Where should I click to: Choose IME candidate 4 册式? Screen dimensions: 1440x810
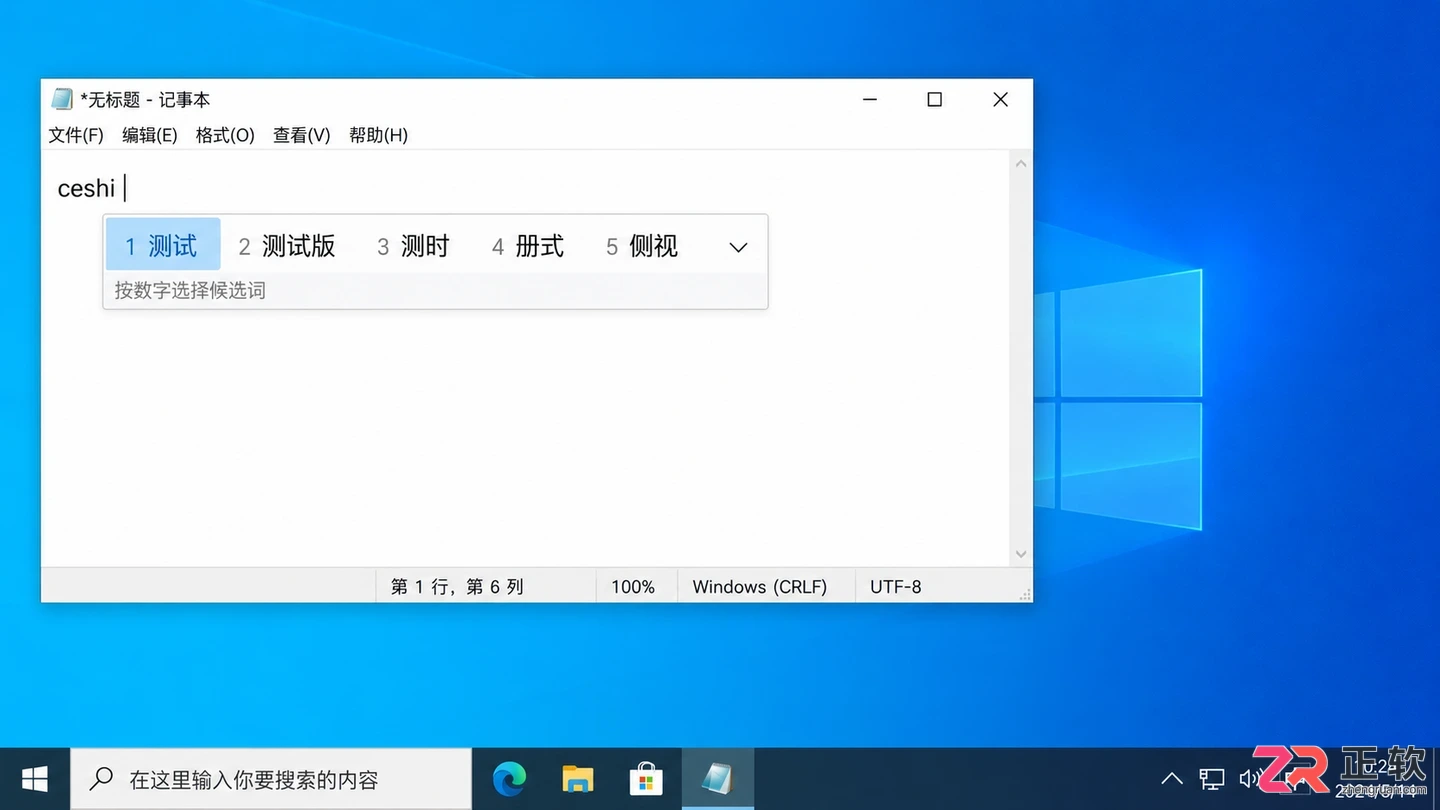click(528, 246)
